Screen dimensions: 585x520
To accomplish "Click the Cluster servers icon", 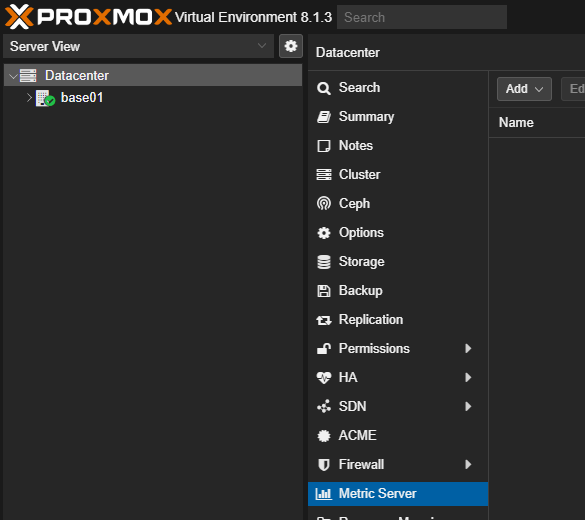I will tap(323, 175).
